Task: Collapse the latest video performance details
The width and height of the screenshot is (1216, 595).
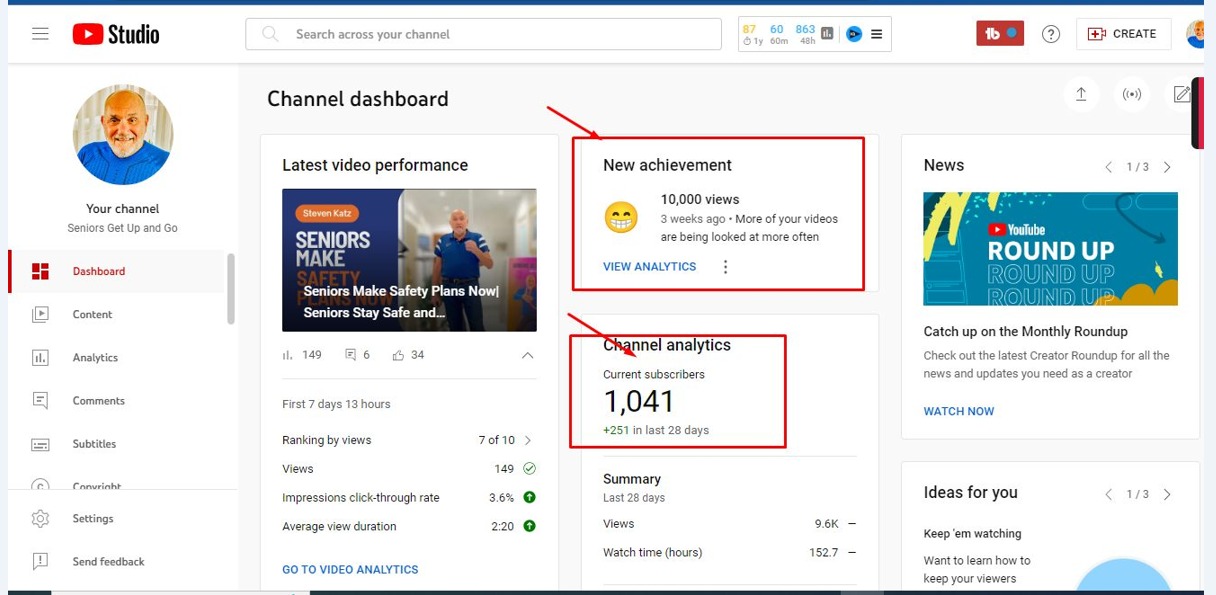Action: click(x=528, y=355)
